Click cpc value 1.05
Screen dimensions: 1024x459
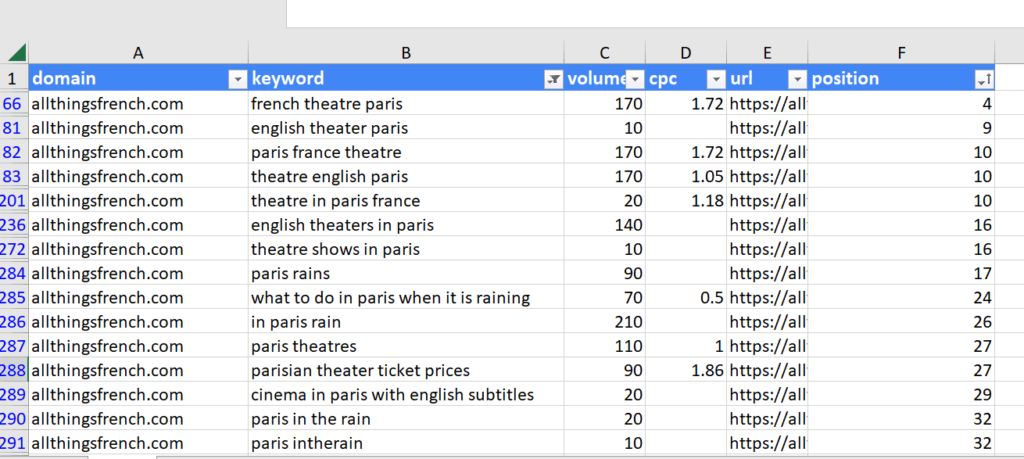click(x=686, y=176)
